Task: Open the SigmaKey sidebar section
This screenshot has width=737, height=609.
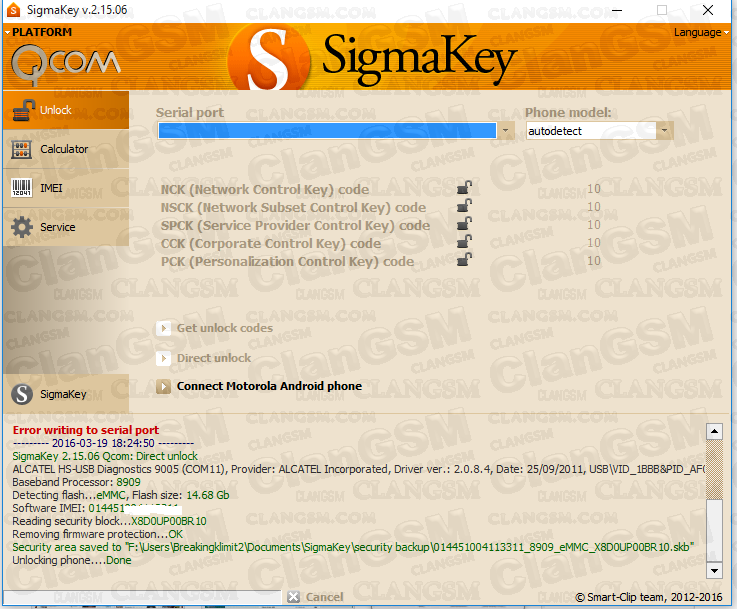Action: click(66, 394)
